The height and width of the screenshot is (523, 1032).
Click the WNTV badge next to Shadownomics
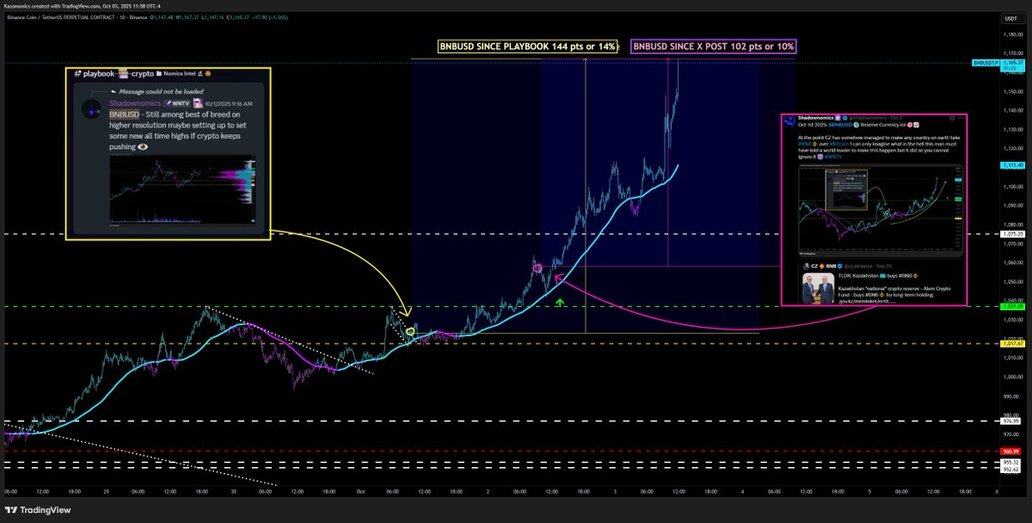click(x=178, y=104)
